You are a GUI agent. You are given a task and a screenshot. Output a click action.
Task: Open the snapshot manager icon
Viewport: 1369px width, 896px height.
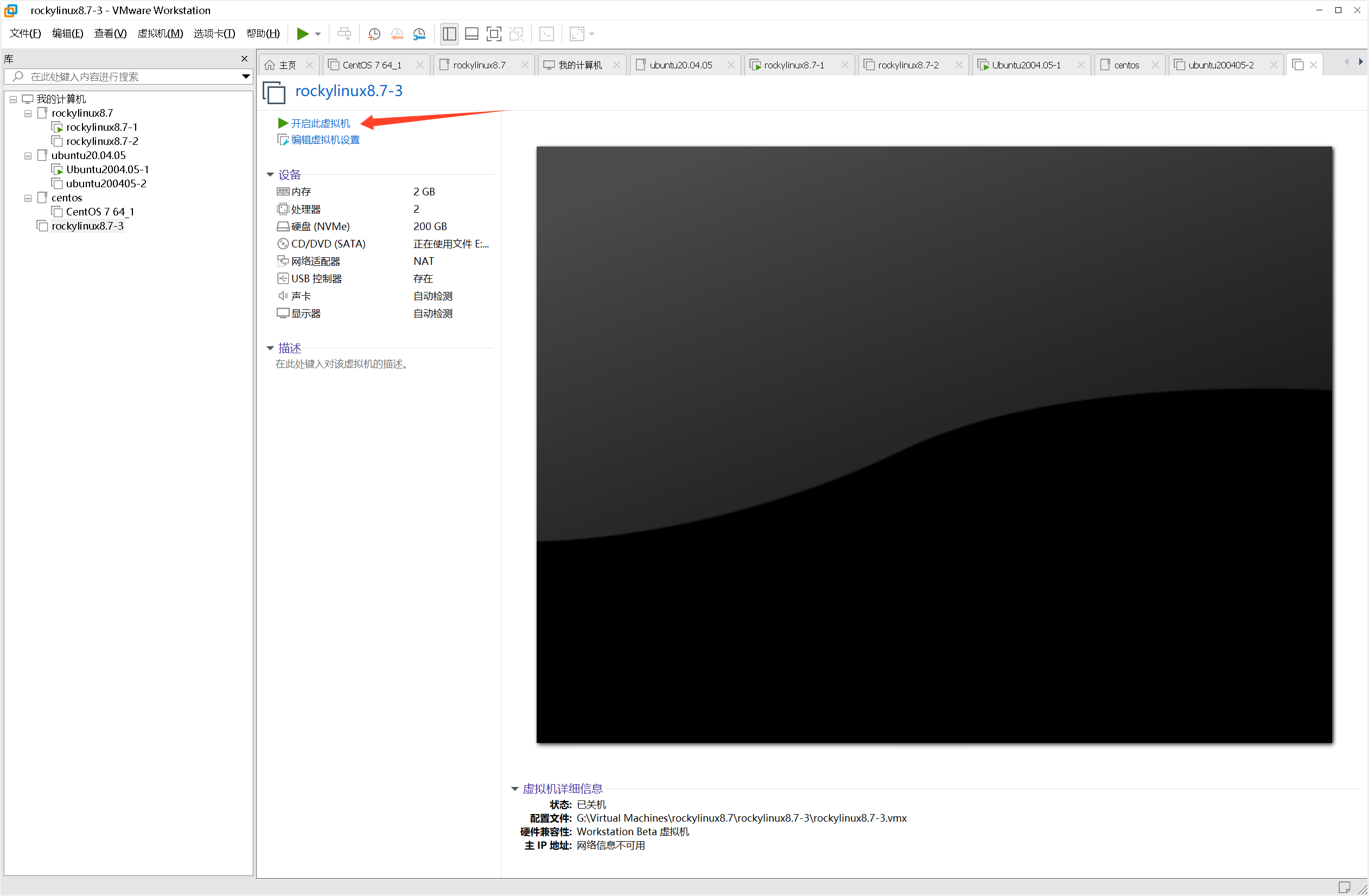pyautogui.click(x=419, y=34)
